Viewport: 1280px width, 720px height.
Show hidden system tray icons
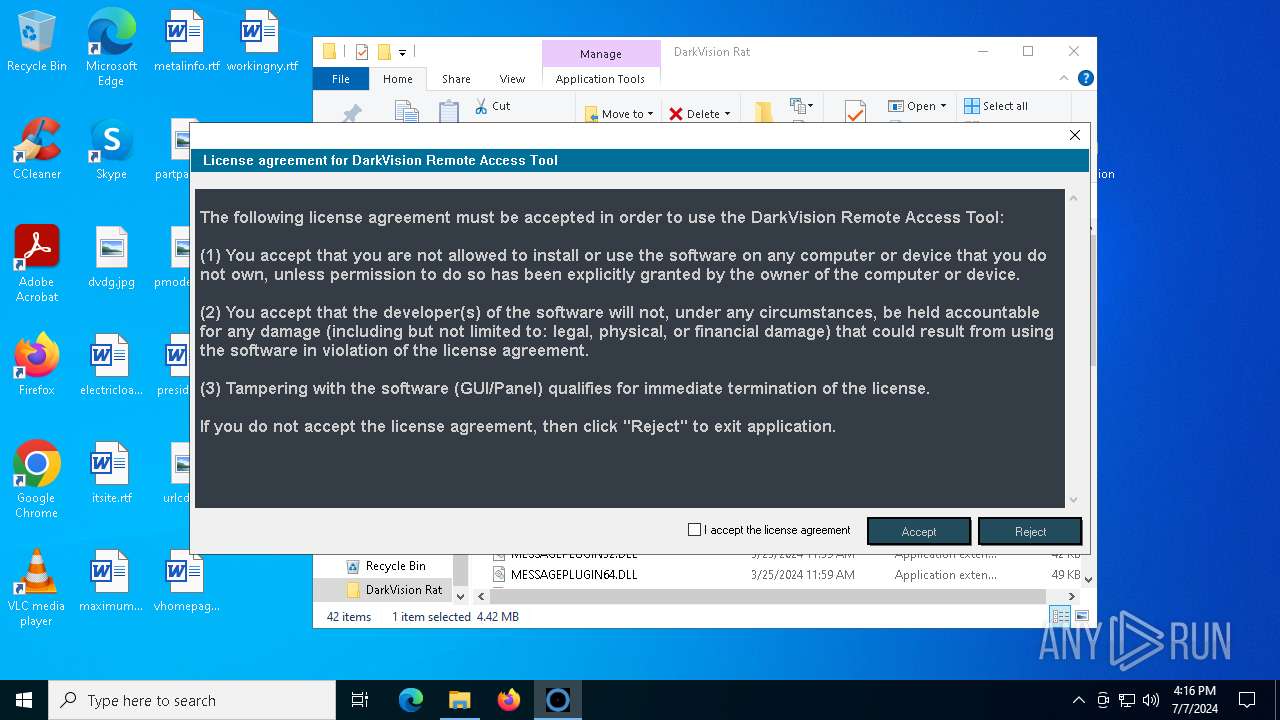point(1078,700)
